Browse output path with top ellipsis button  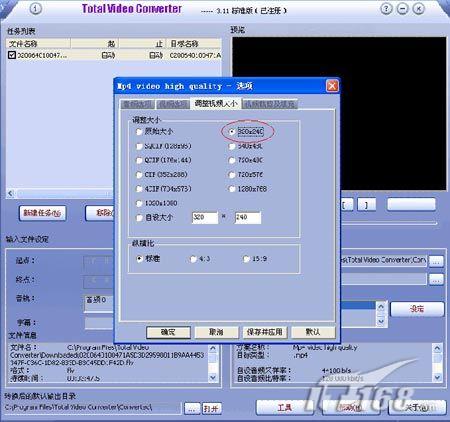point(436,261)
